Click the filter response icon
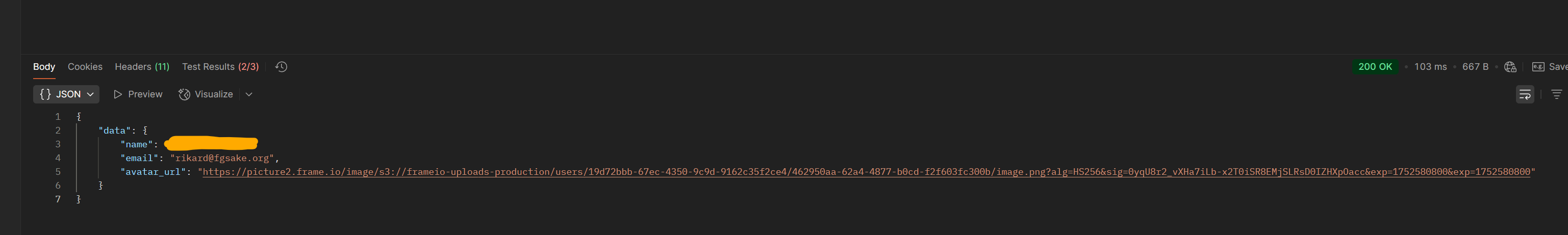 [x=1556, y=94]
